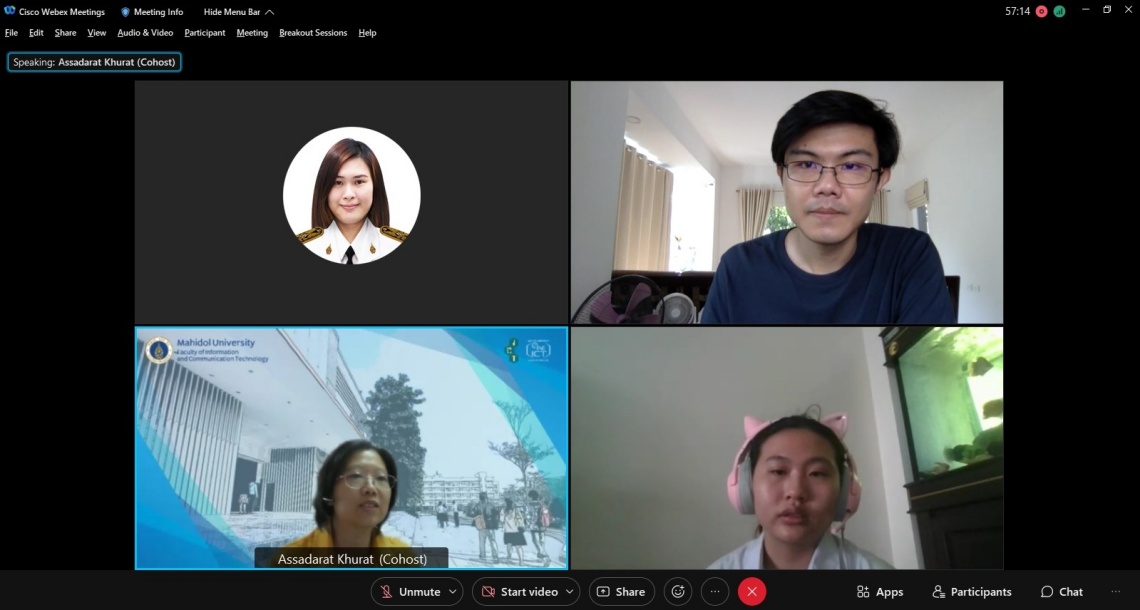Viewport: 1140px width, 610px height.
Task: Select Assadarat Khurat's video tile
Action: (351, 448)
